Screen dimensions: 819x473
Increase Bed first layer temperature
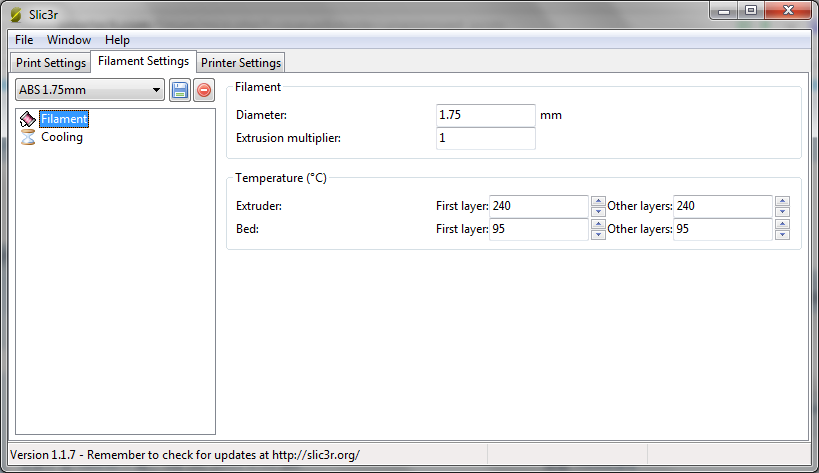click(599, 224)
